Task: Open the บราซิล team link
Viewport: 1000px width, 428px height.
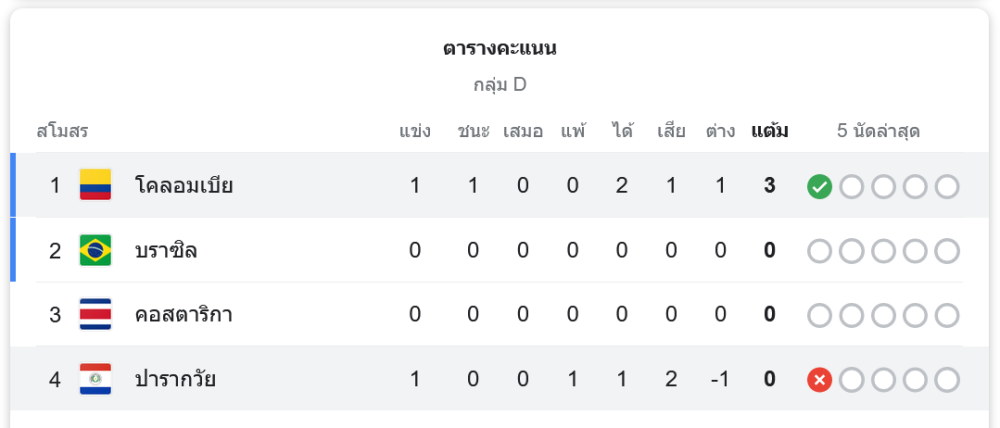Action: [166, 250]
